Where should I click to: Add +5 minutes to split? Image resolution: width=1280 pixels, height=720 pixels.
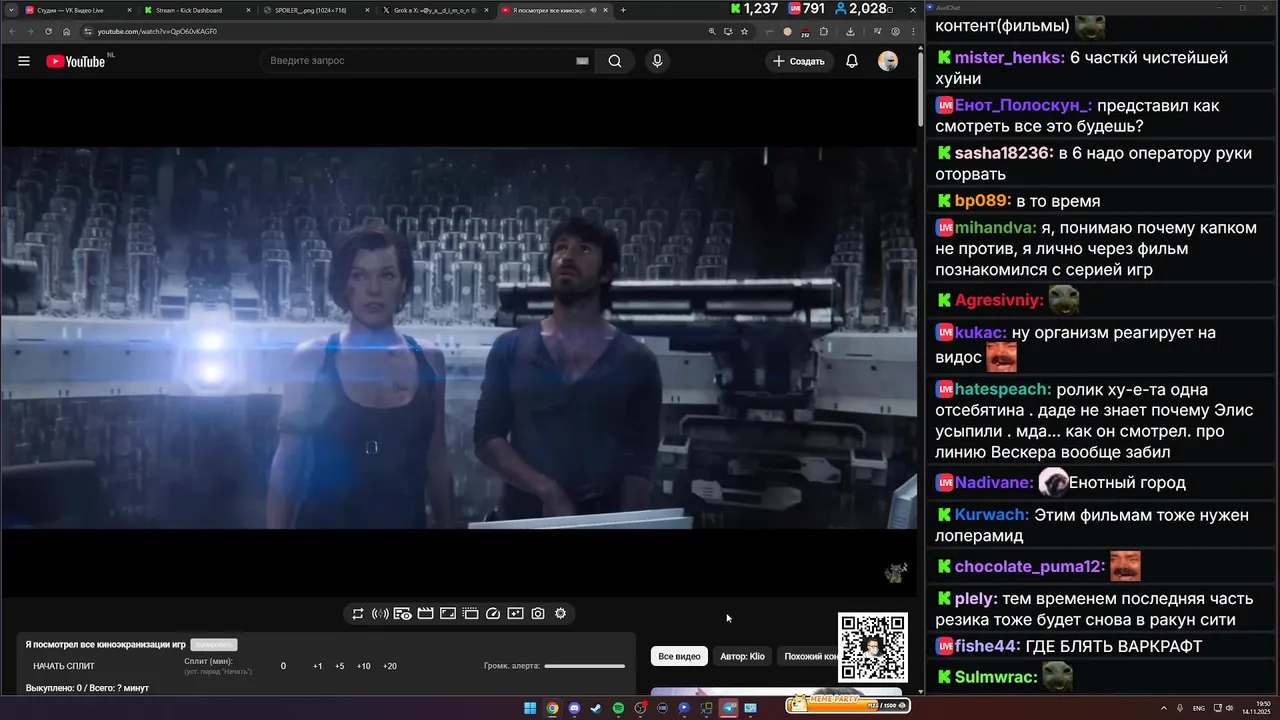click(x=340, y=666)
